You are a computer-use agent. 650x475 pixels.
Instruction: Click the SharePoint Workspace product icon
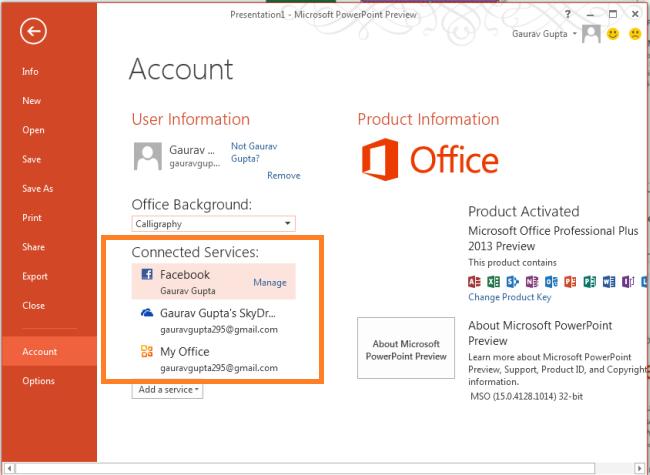(x=513, y=282)
